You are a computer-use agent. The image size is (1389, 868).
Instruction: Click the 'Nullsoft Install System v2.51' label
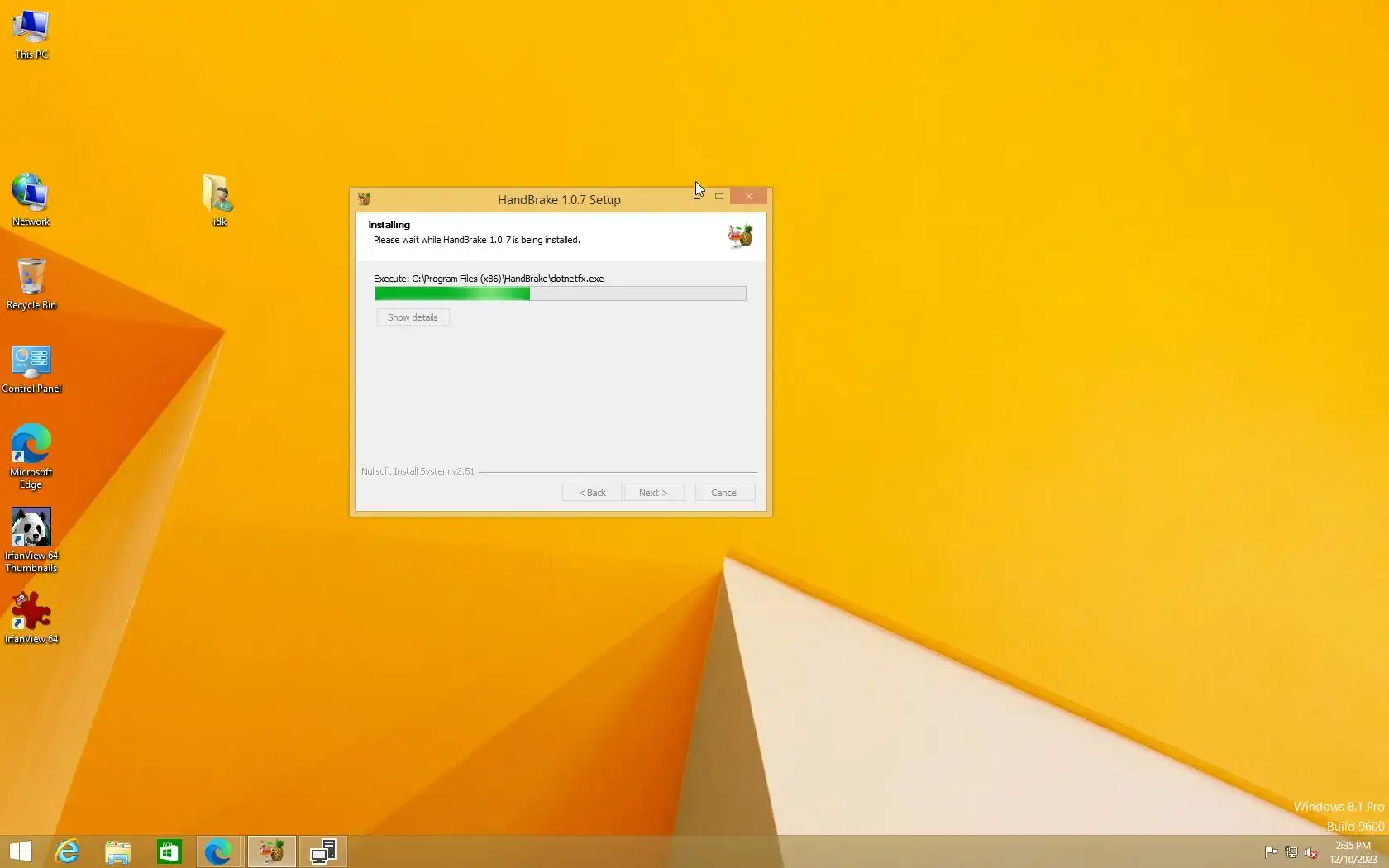[x=418, y=471]
